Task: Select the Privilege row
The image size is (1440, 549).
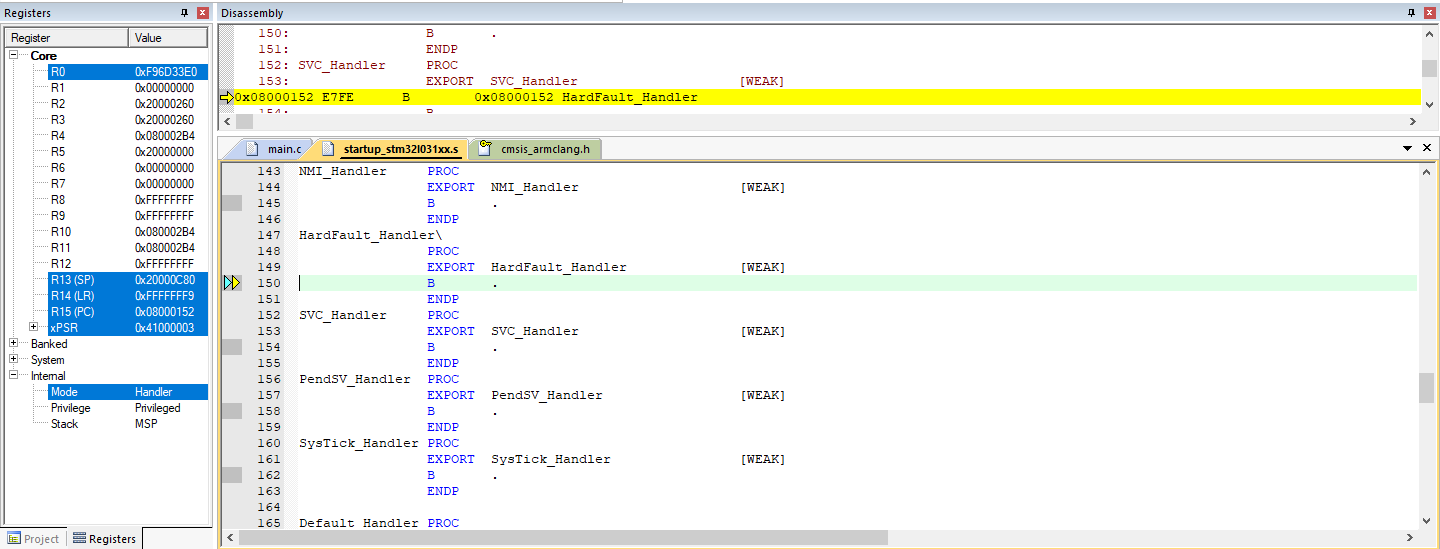Action: click(128, 408)
